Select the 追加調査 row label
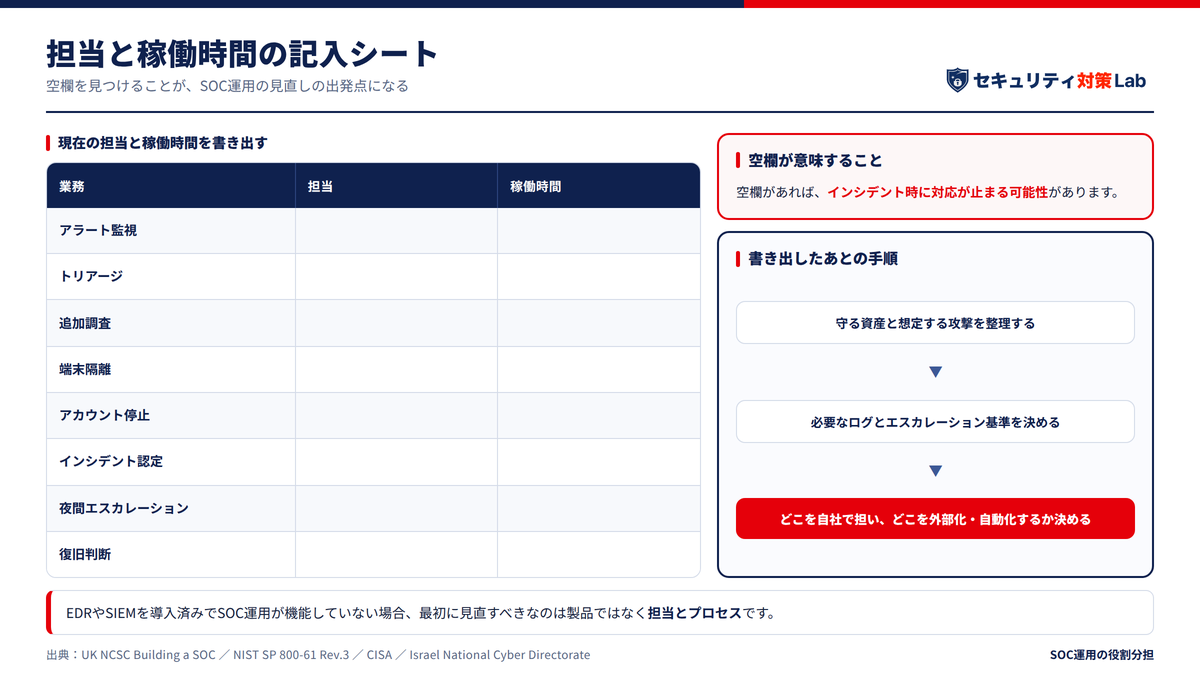 (x=85, y=323)
